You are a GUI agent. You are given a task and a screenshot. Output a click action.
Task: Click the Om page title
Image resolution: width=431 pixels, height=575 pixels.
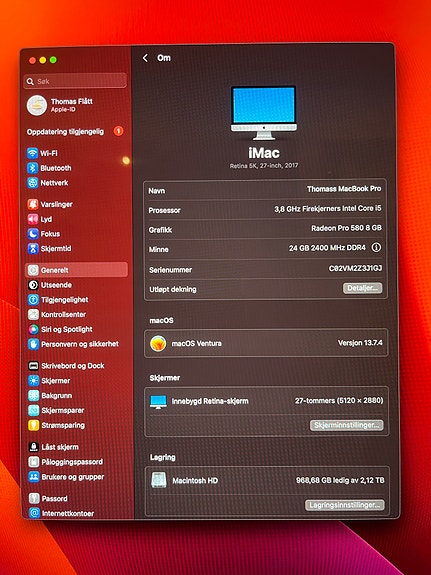pyautogui.click(x=164, y=58)
